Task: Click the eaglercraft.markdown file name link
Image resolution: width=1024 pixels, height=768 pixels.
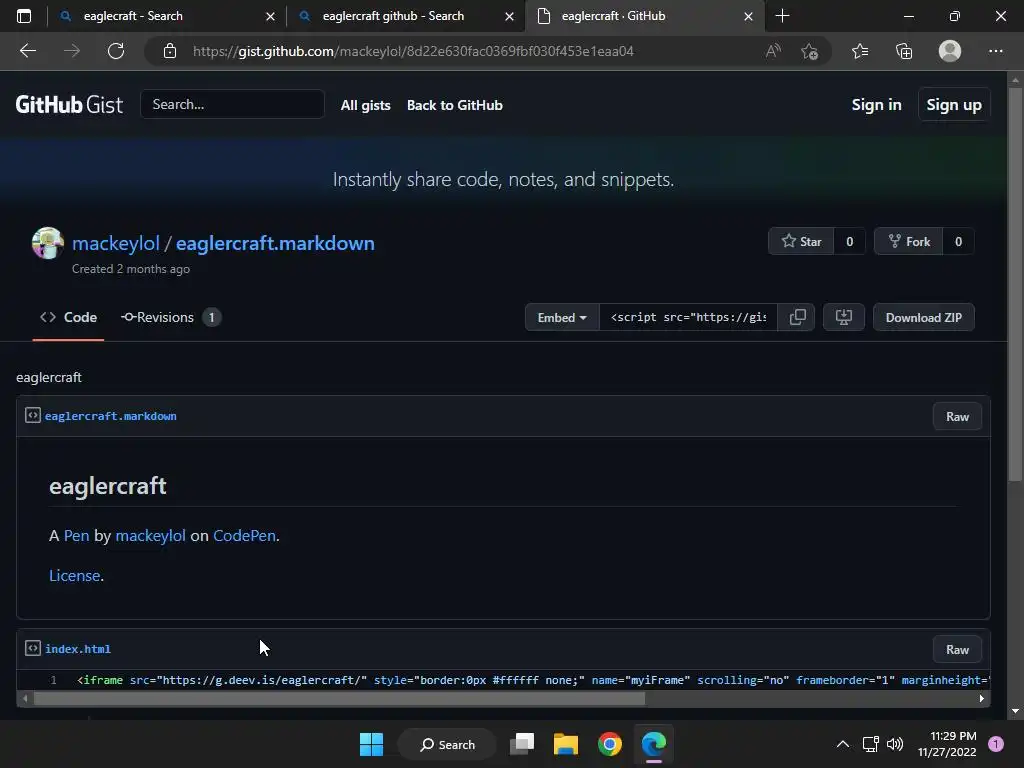Action: (110, 416)
